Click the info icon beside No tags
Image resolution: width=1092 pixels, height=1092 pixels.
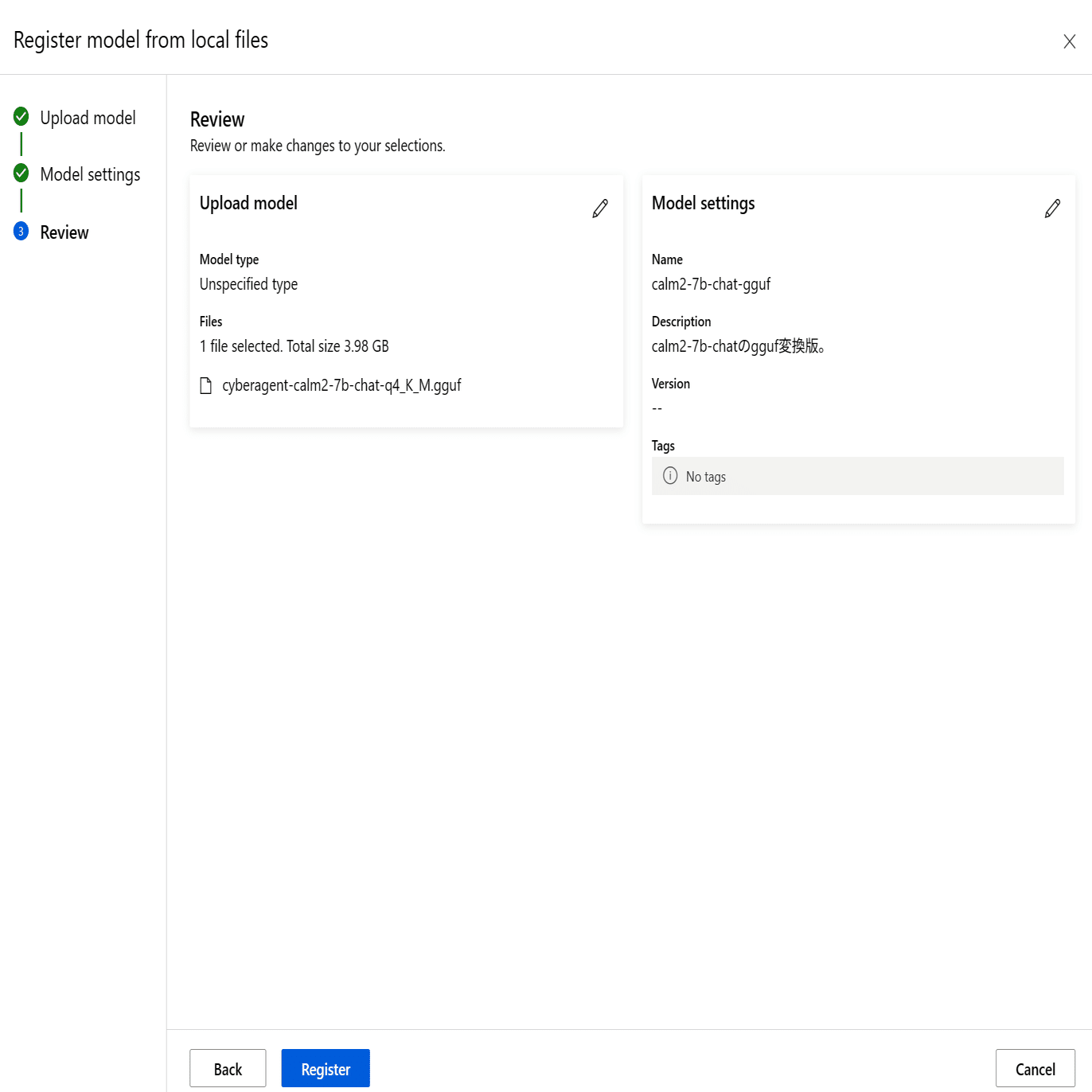670,476
